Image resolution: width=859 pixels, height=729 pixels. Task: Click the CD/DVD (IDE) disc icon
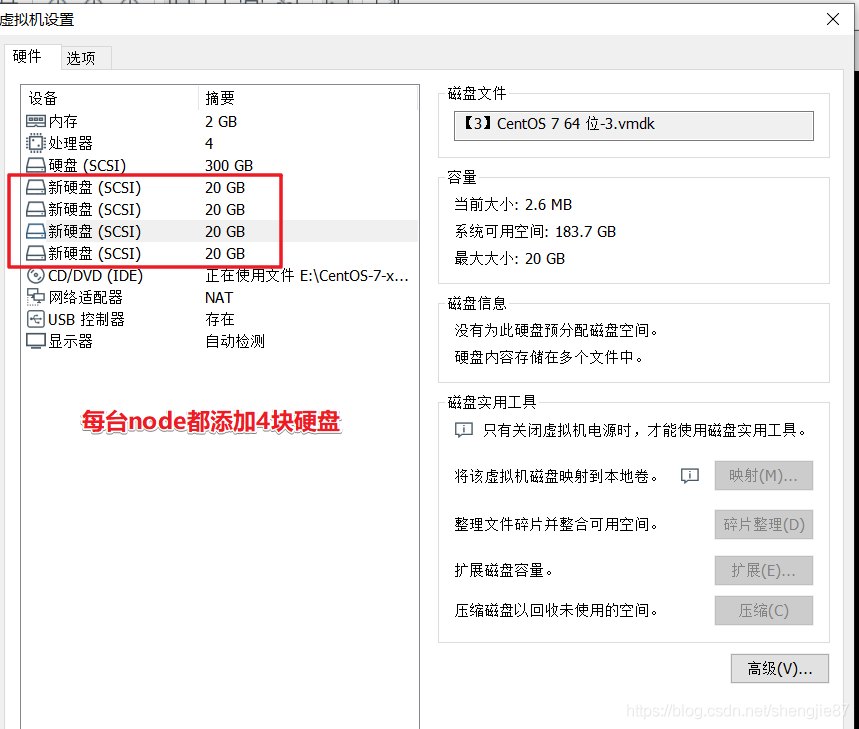click(x=36, y=275)
